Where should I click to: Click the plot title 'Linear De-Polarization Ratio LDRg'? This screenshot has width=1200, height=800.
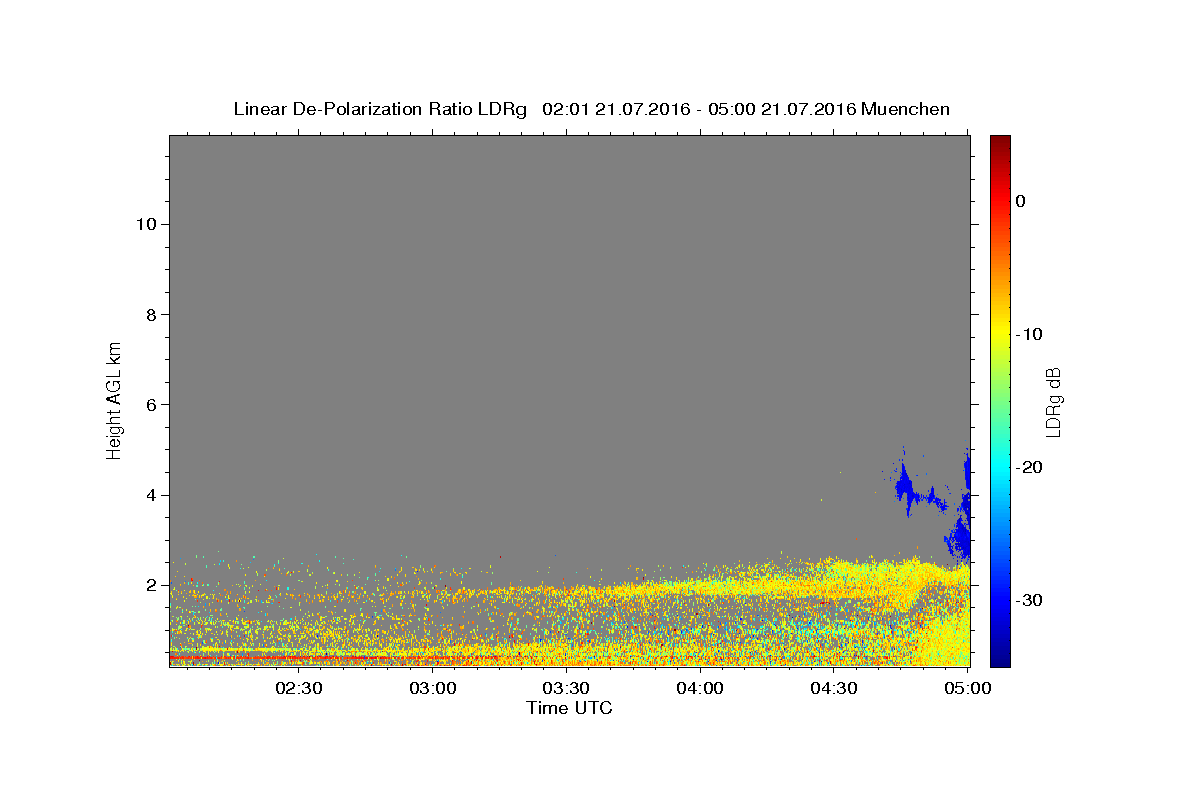pos(379,109)
